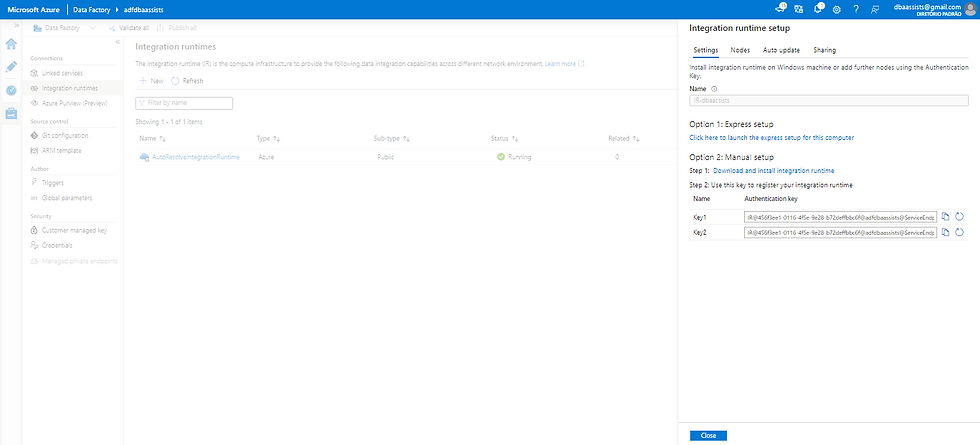Image resolution: width=980 pixels, height=445 pixels.
Task: Open the notifications bell
Action: [818, 9]
